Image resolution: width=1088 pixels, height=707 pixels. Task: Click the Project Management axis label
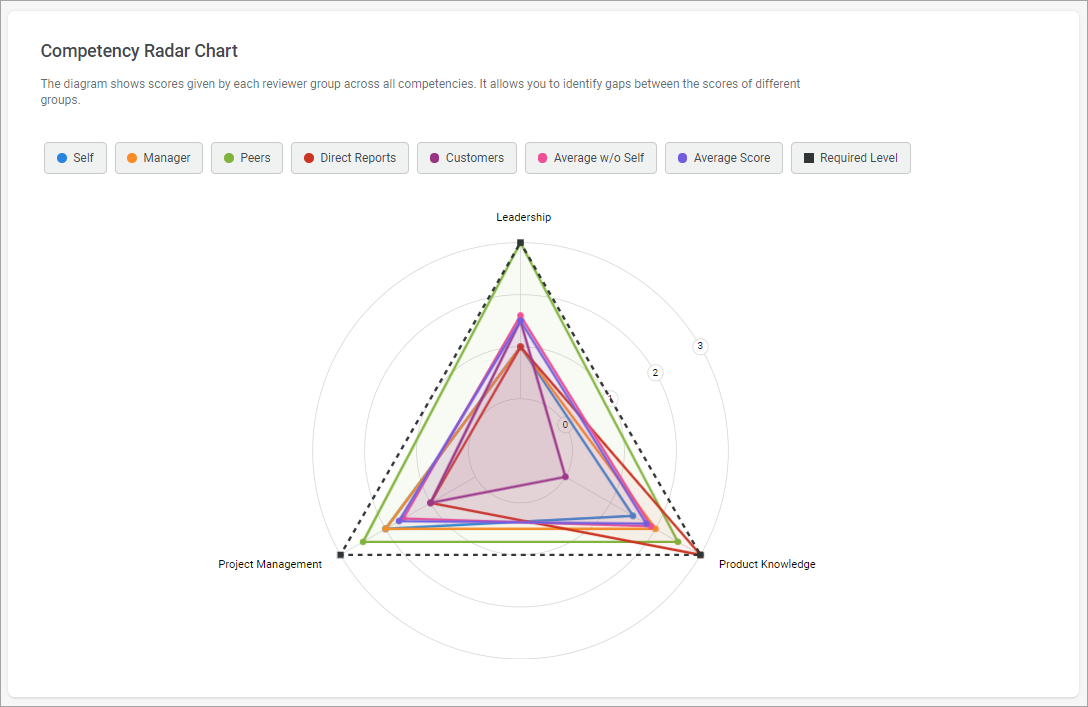270,564
